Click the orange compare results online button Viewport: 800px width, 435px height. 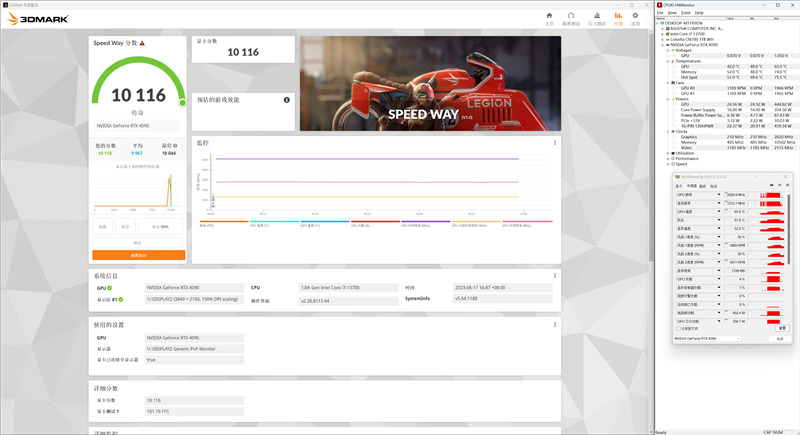click(138, 255)
